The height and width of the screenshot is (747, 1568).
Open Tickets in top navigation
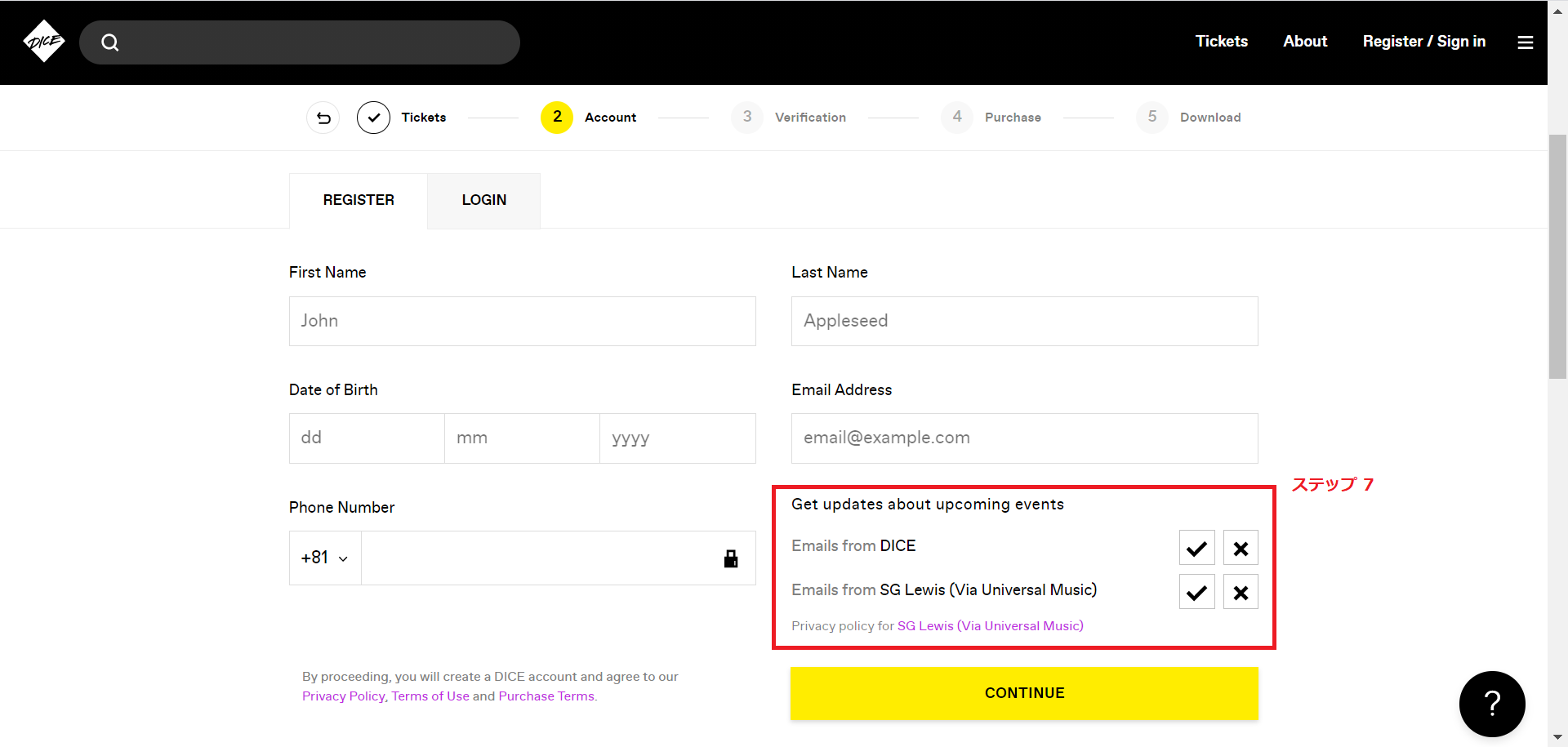click(1221, 42)
